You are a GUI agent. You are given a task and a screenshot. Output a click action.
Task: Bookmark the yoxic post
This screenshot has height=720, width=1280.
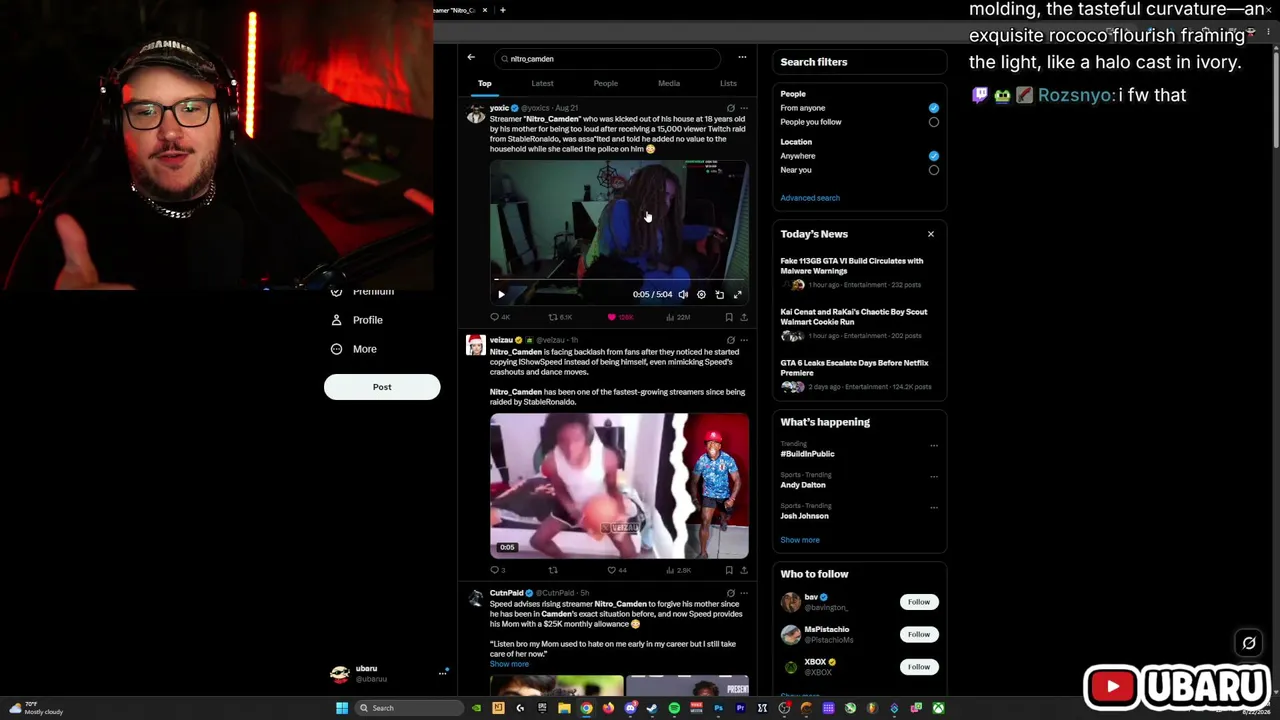tap(729, 317)
